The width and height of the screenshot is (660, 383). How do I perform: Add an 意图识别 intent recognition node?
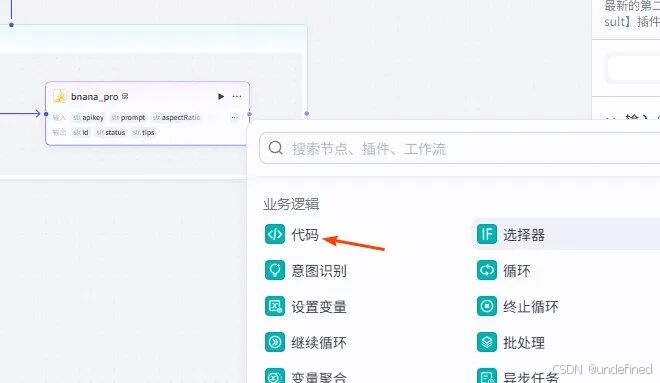(x=306, y=270)
